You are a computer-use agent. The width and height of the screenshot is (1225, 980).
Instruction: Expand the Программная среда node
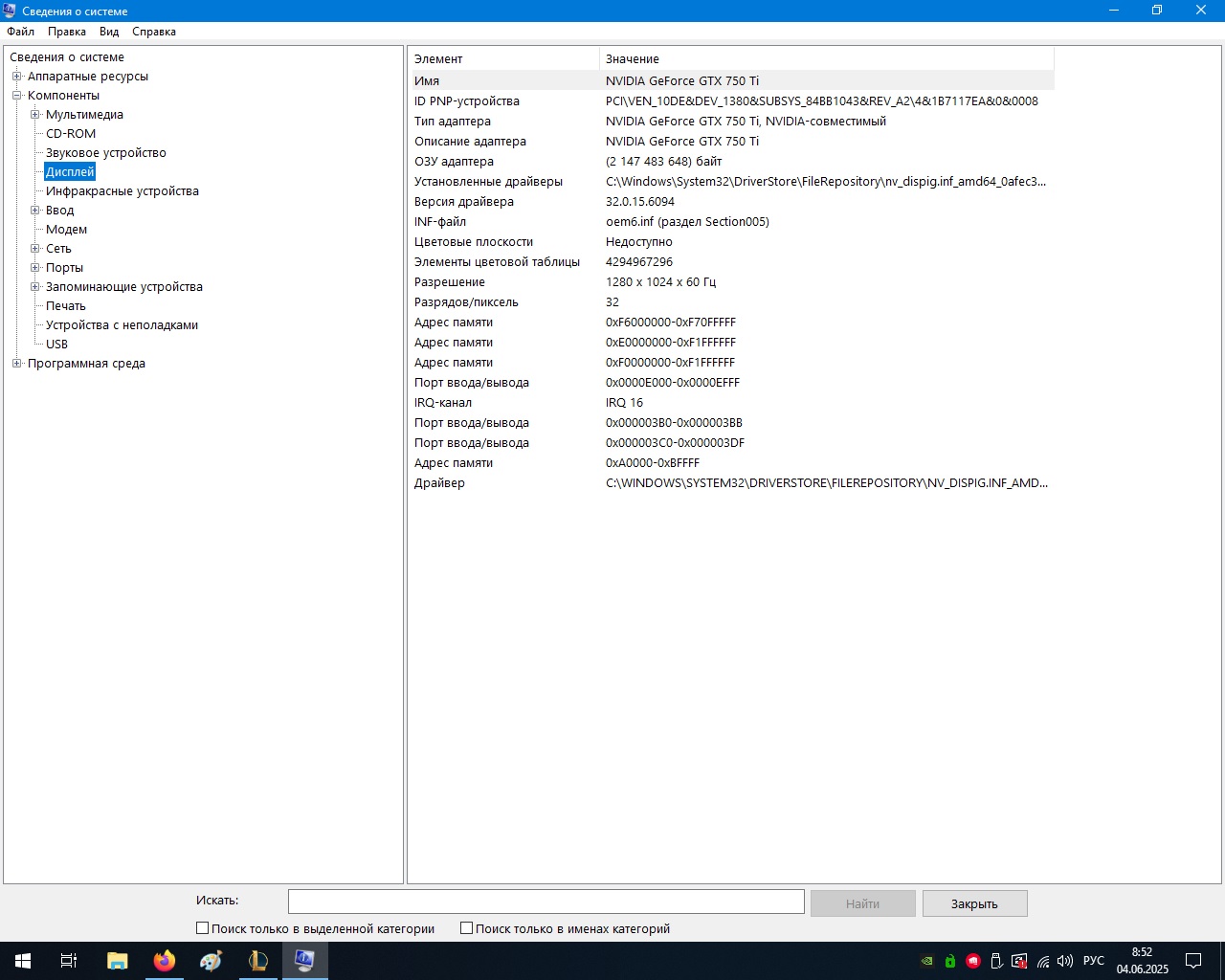pos(16,364)
